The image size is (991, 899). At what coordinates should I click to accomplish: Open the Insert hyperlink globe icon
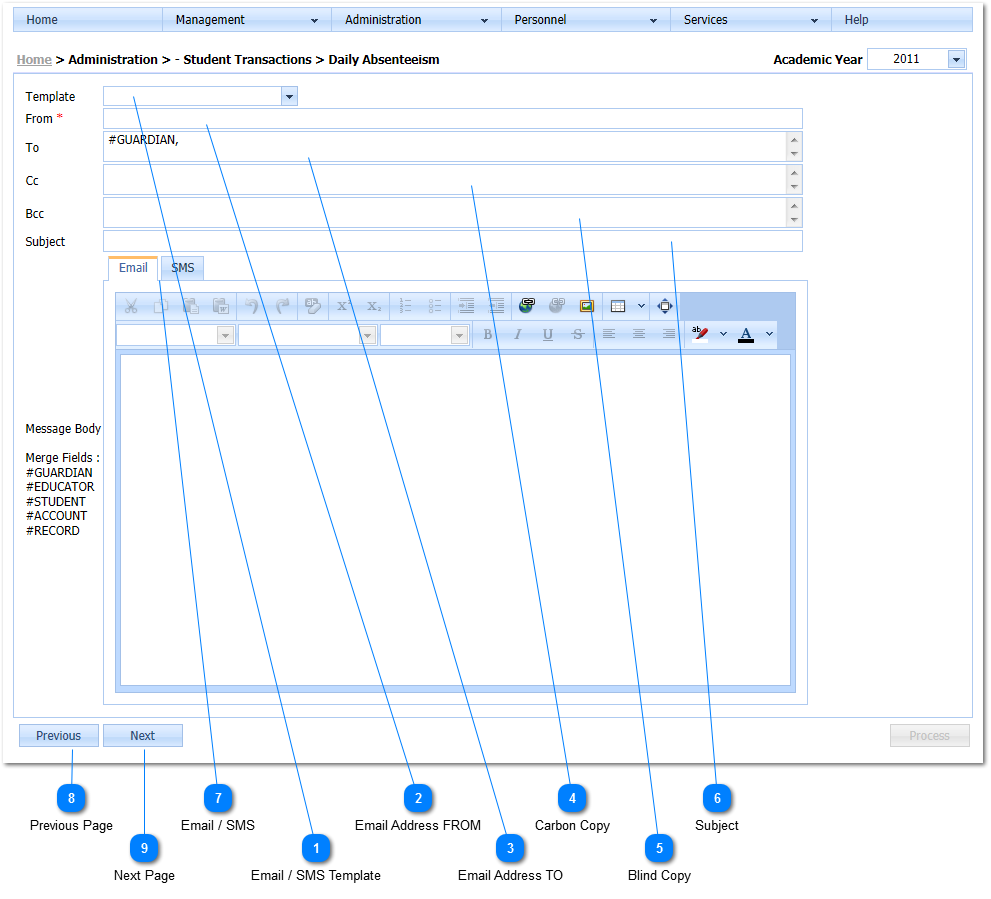click(x=527, y=306)
